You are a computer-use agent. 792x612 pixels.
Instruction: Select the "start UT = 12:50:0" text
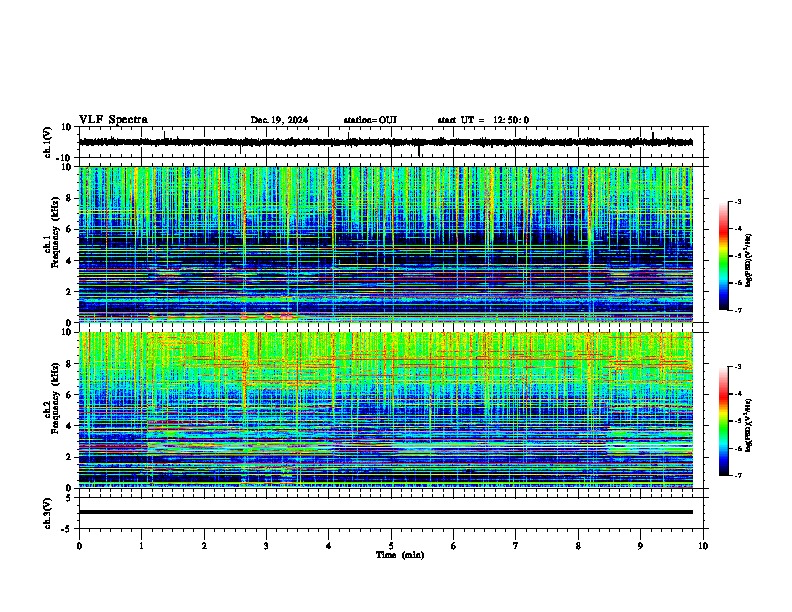[483, 120]
